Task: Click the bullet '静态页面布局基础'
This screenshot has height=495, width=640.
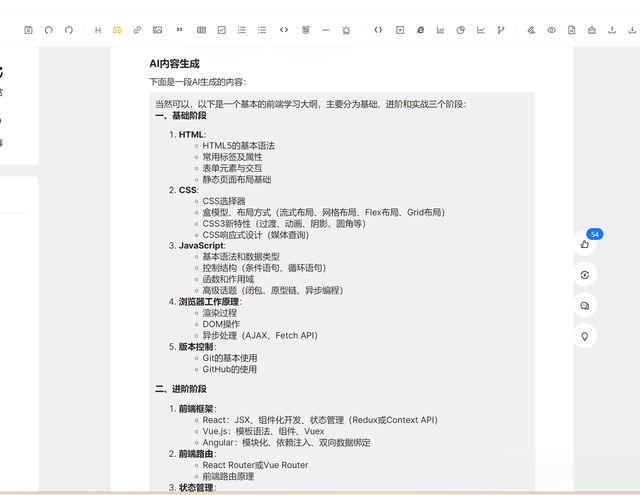Action: pyautogui.click(x=237, y=180)
